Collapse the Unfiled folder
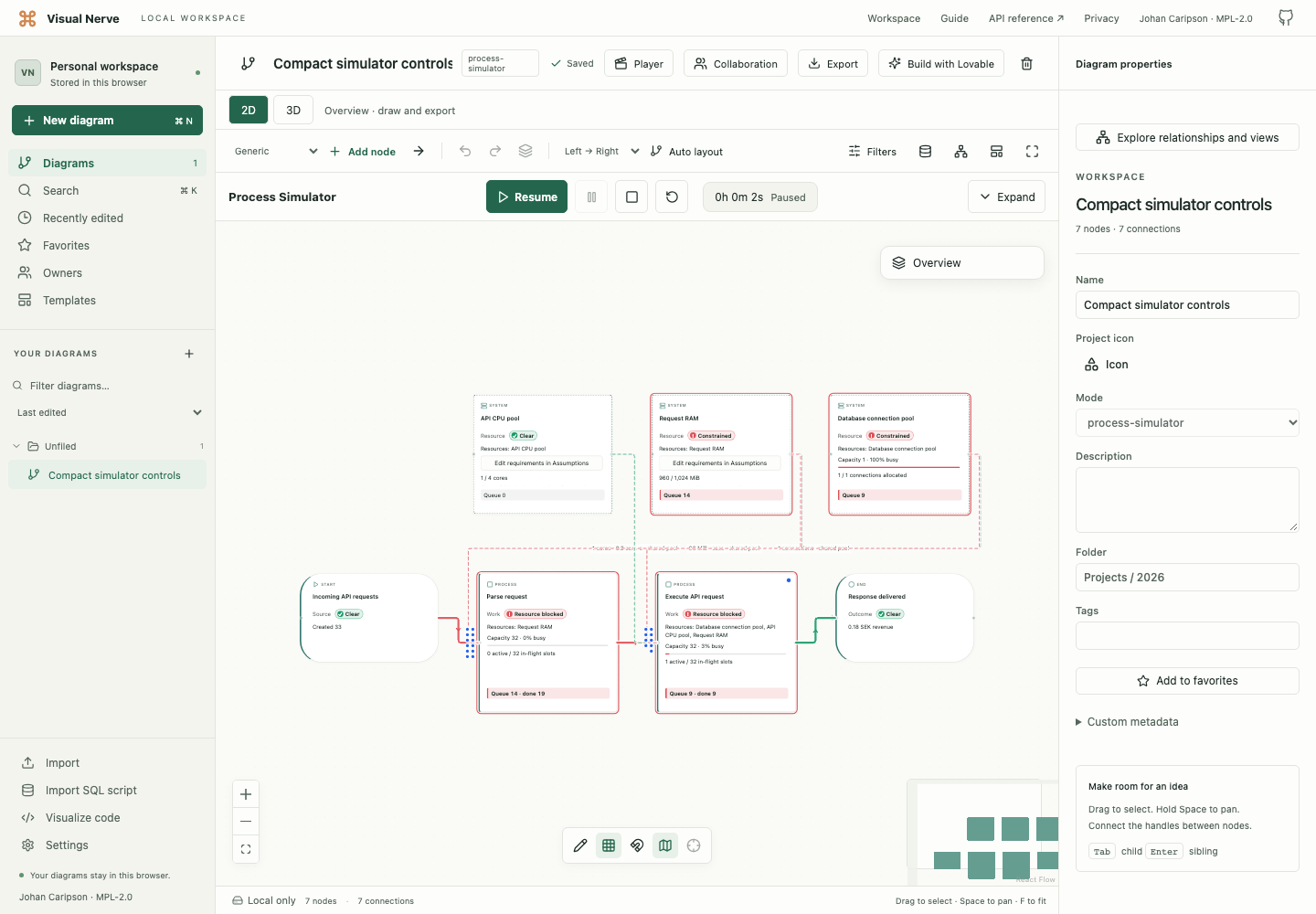The width and height of the screenshot is (1316, 914). click(16, 446)
